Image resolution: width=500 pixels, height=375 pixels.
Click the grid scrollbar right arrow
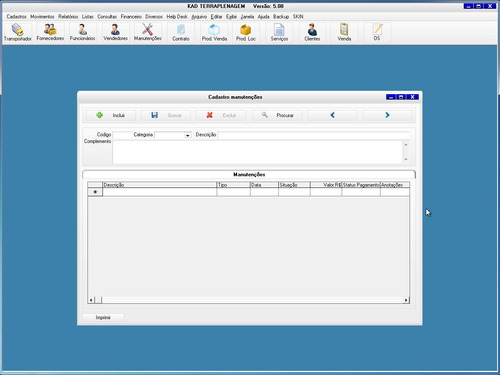coord(406,300)
